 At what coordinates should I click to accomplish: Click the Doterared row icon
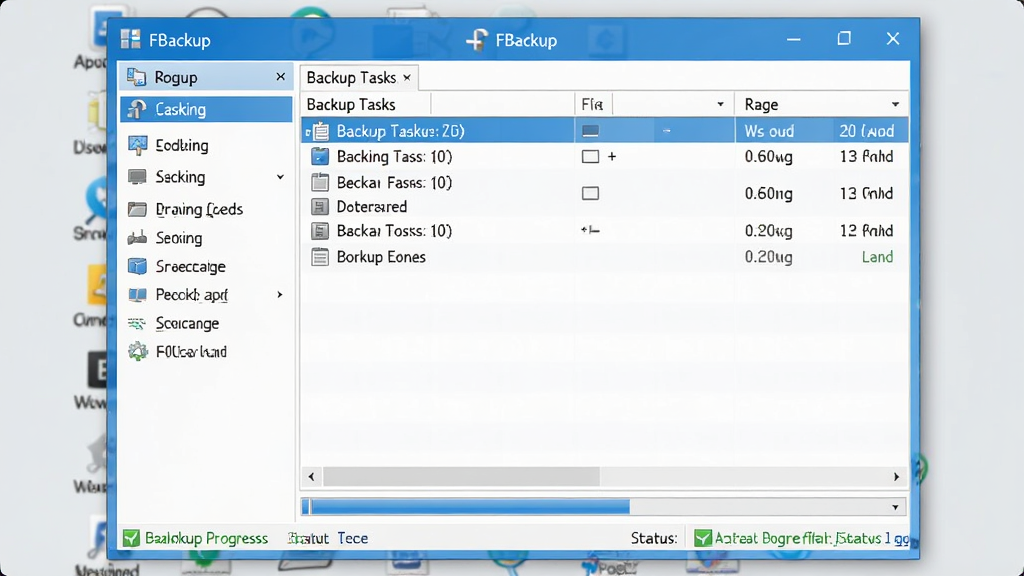point(320,207)
